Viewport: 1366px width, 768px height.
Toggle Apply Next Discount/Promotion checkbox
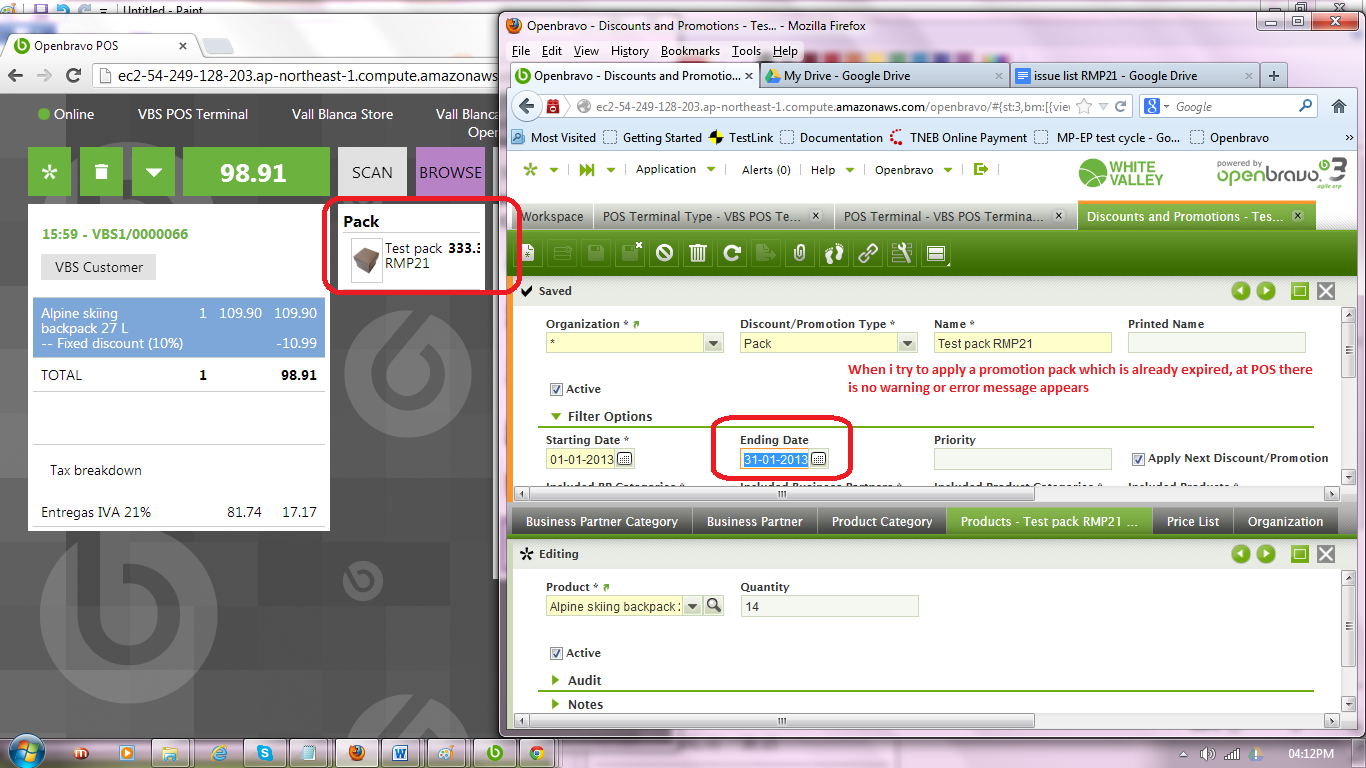click(x=1138, y=459)
